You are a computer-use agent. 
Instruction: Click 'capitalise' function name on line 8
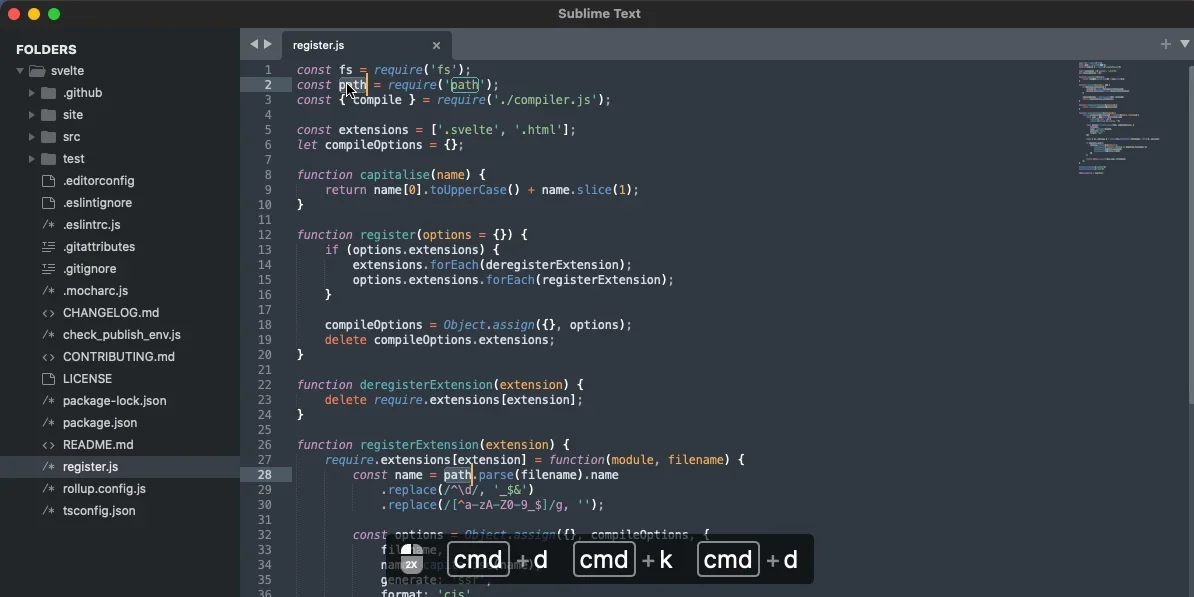[x=395, y=175]
